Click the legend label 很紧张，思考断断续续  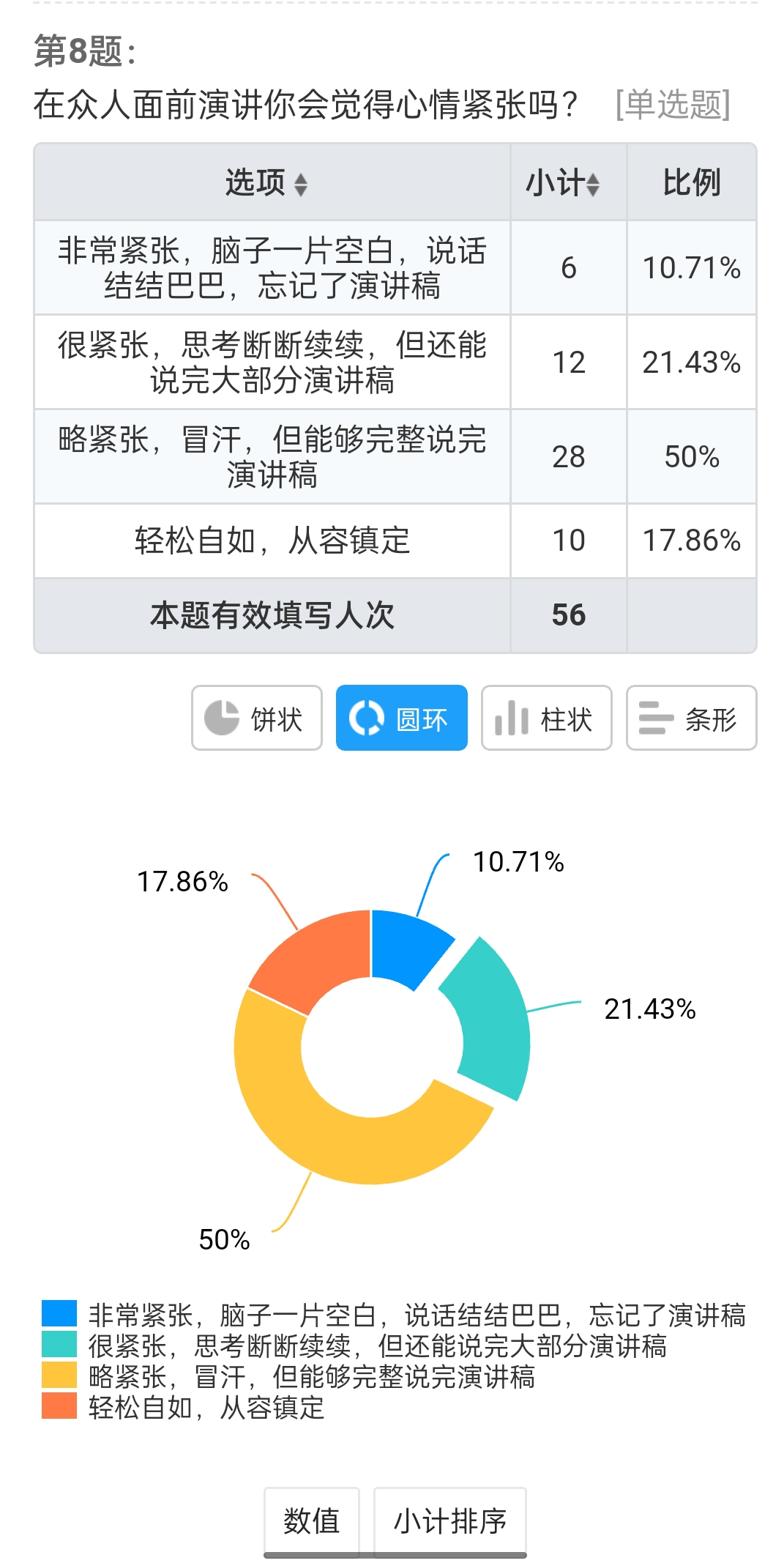(x=377, y=1345)
